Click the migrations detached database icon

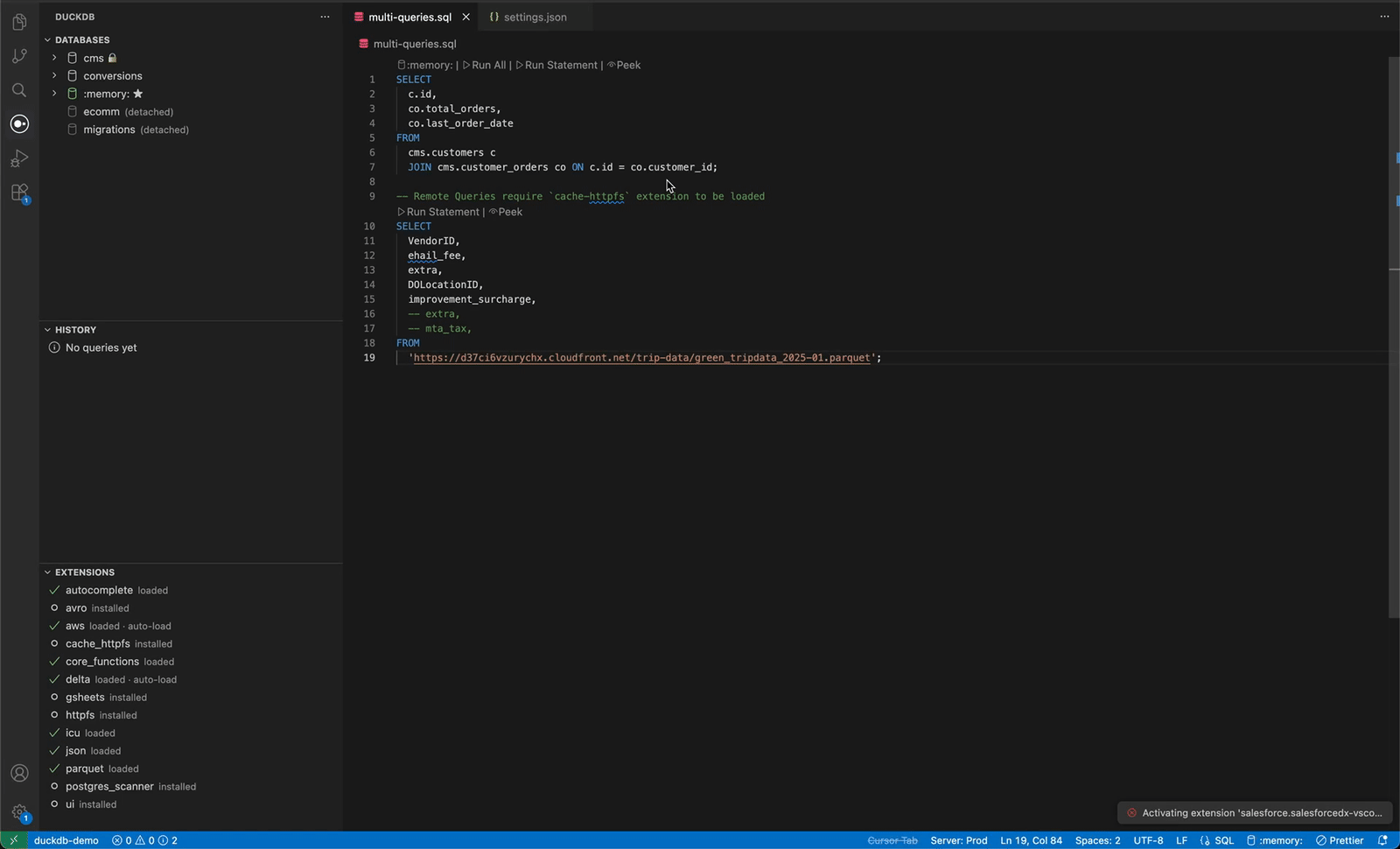(x=73, y=130)
